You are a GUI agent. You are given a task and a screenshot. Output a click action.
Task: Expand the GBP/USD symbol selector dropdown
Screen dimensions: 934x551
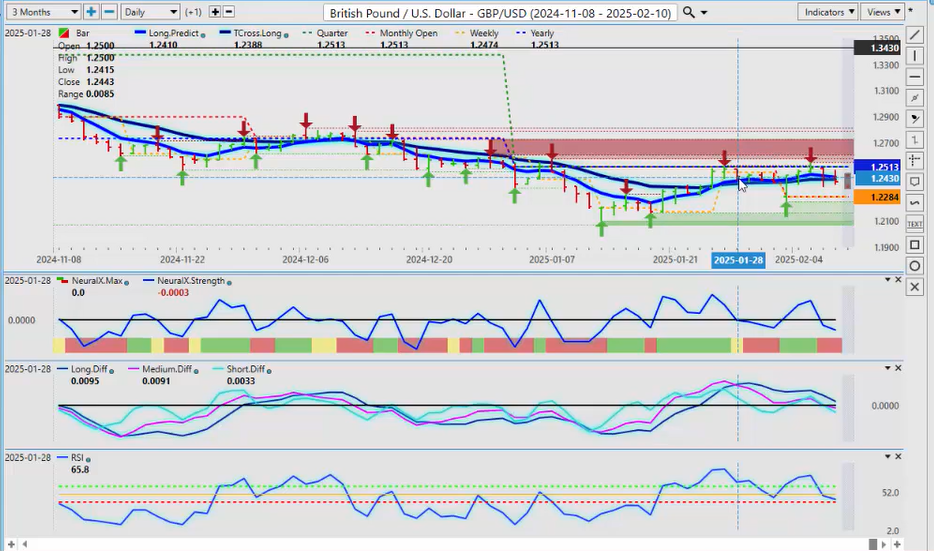[705, 12]
